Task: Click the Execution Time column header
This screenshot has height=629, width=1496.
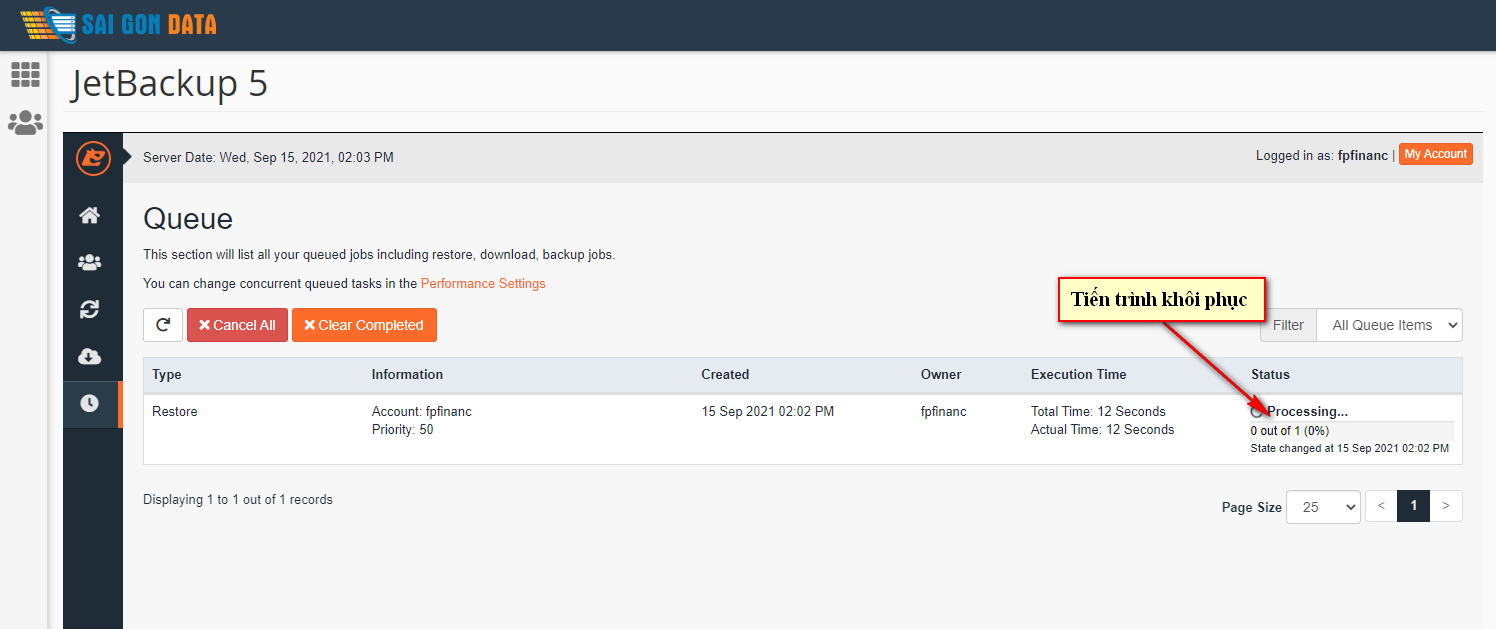Action: tap(1078, 374)
